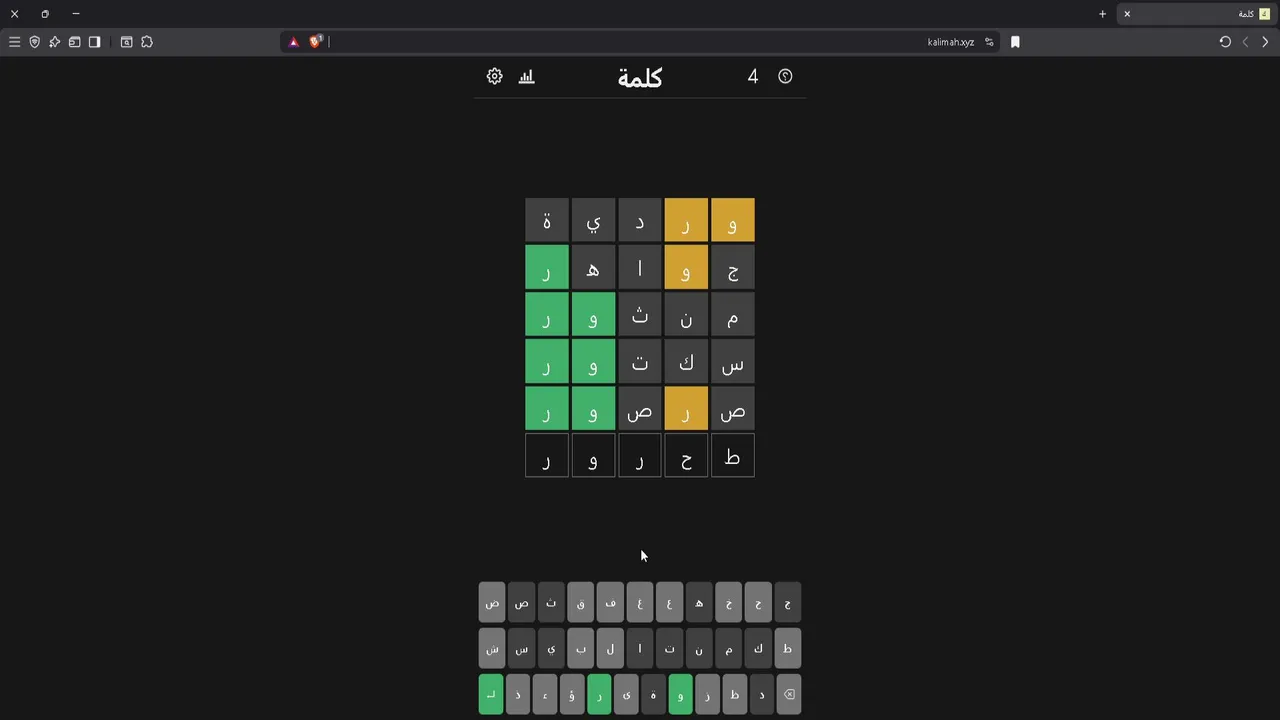Tap the غ key on the keyboard

640,602
